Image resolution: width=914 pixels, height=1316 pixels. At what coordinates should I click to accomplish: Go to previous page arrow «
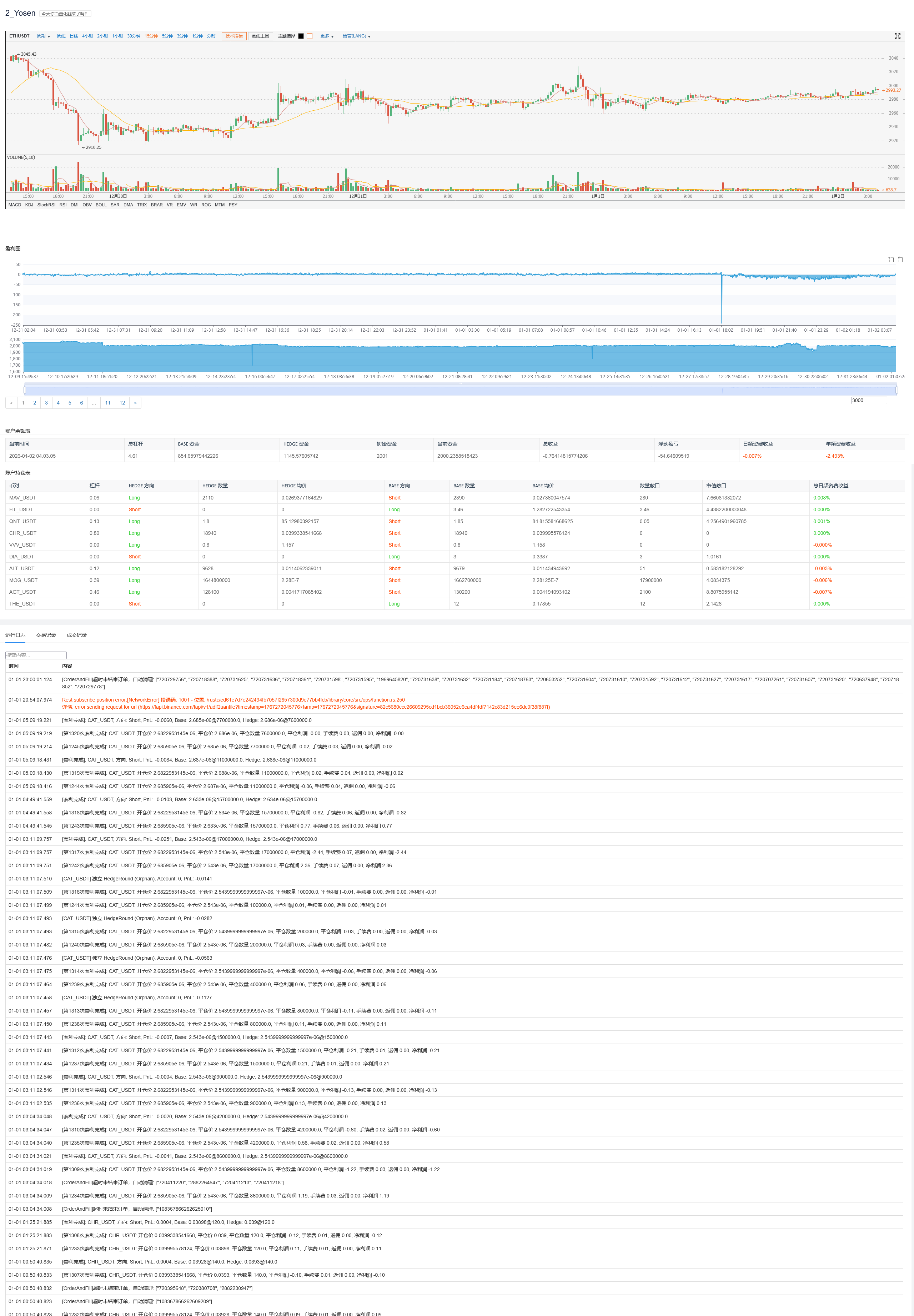11,403
